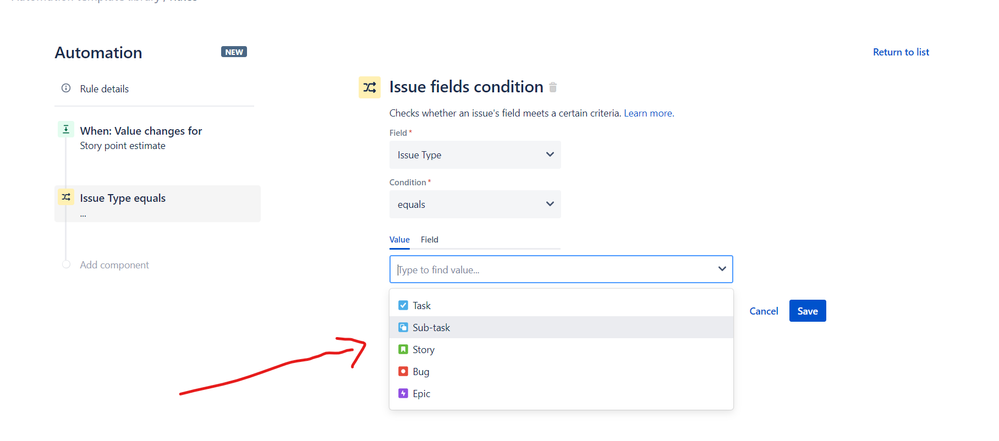Click the red Bug icon
The image size is (999, 441).
403,372
